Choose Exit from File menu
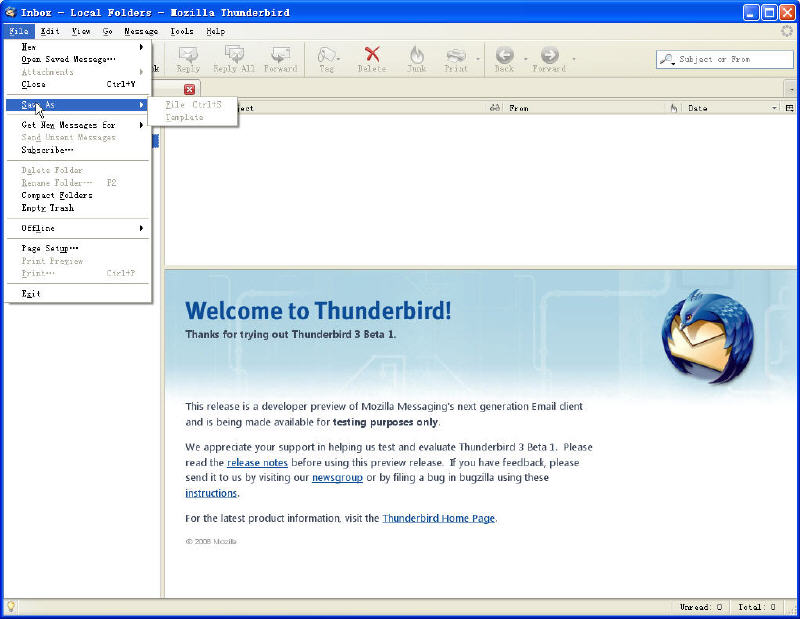 click(77, 294)
